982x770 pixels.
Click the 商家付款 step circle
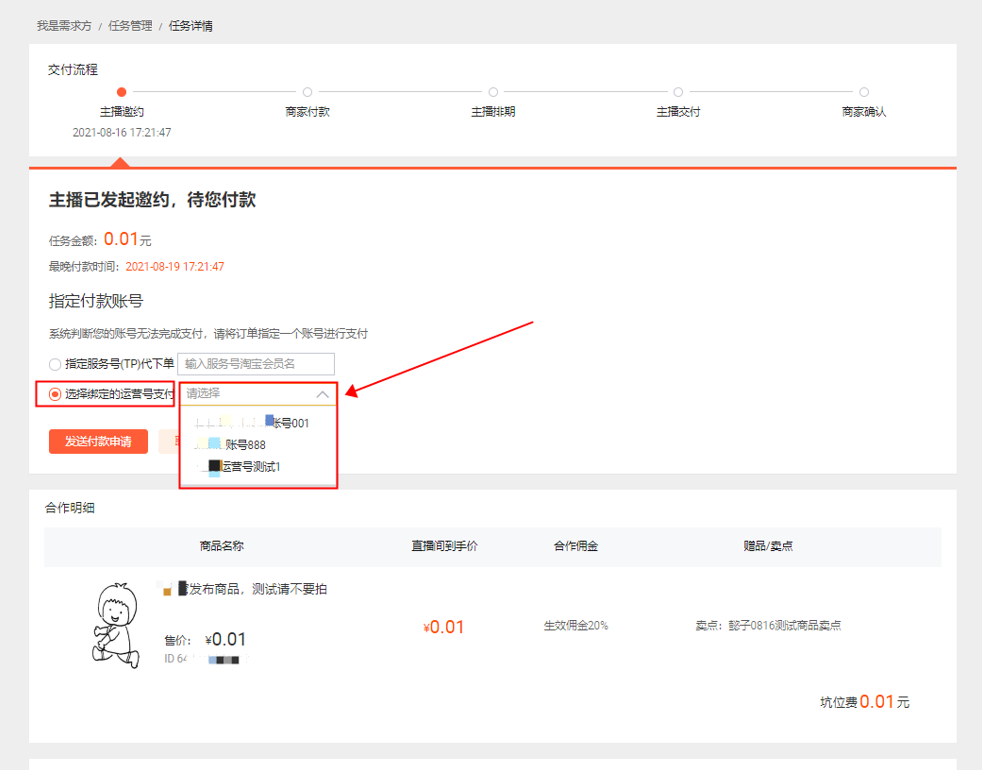[x=308, y=92]
